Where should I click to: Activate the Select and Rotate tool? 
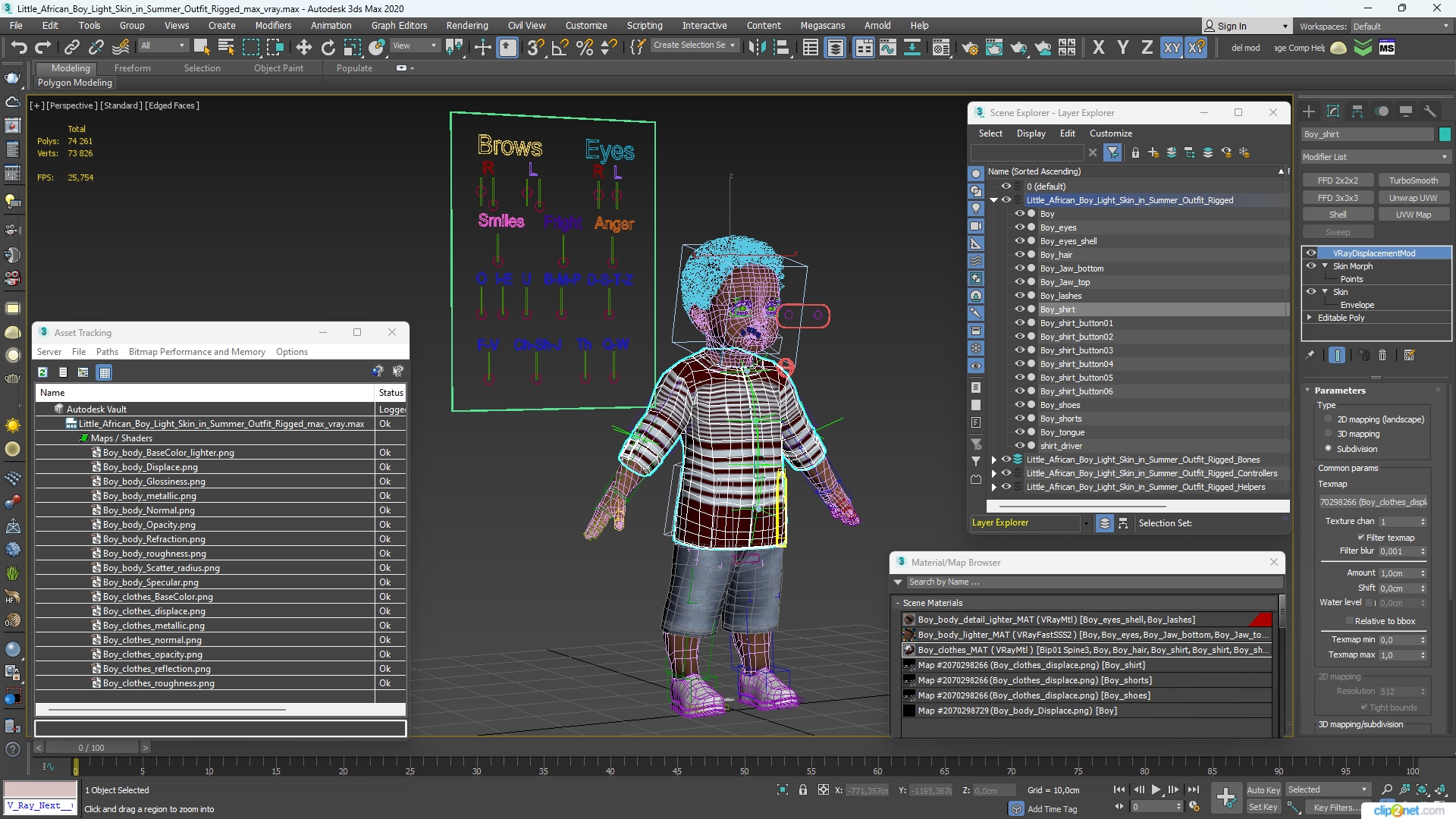[x=328, y=47]
